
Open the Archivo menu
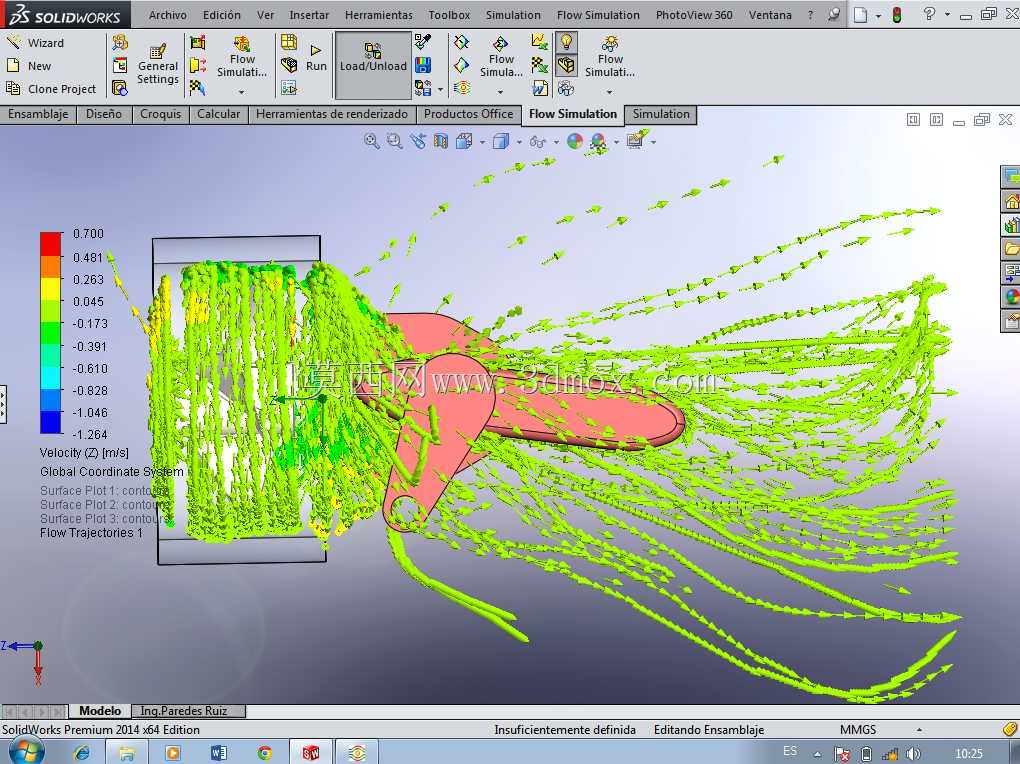pyautogui.click(x=168, y=15)
